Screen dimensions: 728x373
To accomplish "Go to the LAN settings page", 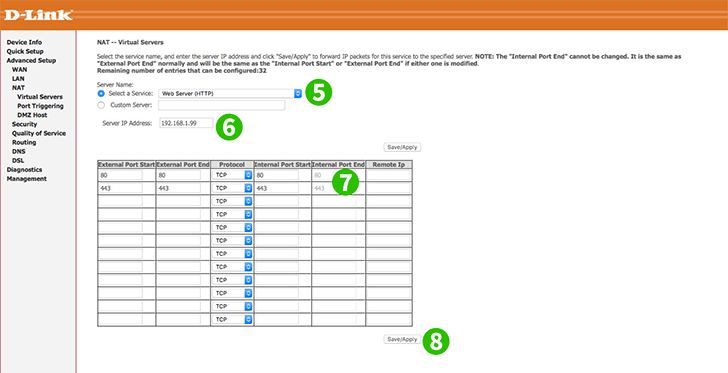I will click(18, 79).
